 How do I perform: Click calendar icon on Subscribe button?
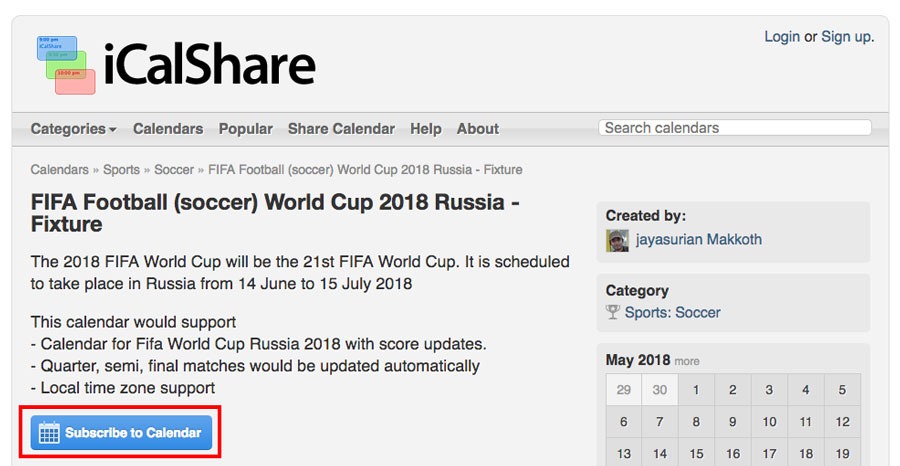pos(49,434)
